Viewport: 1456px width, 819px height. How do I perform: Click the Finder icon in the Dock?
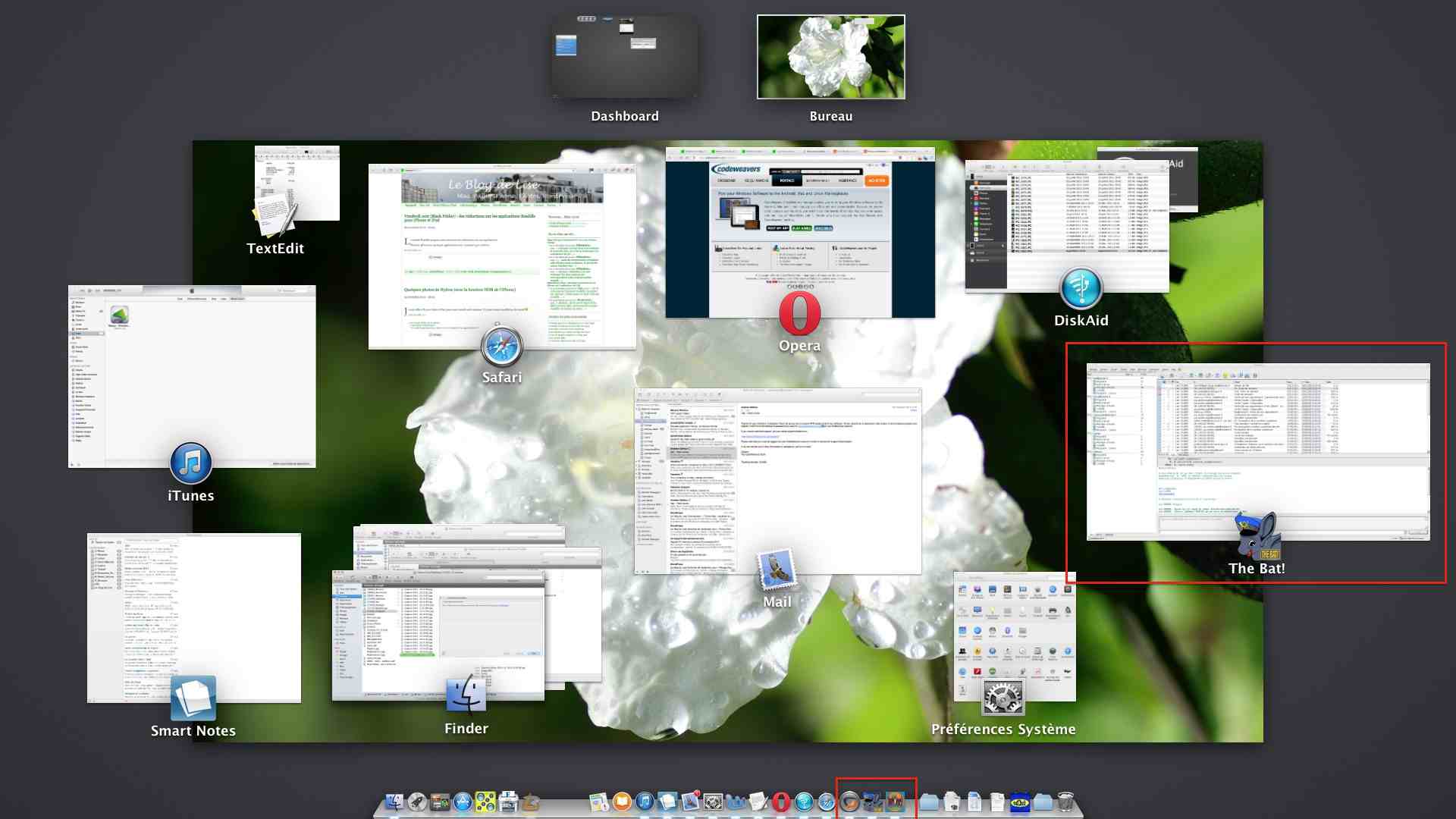394,802
